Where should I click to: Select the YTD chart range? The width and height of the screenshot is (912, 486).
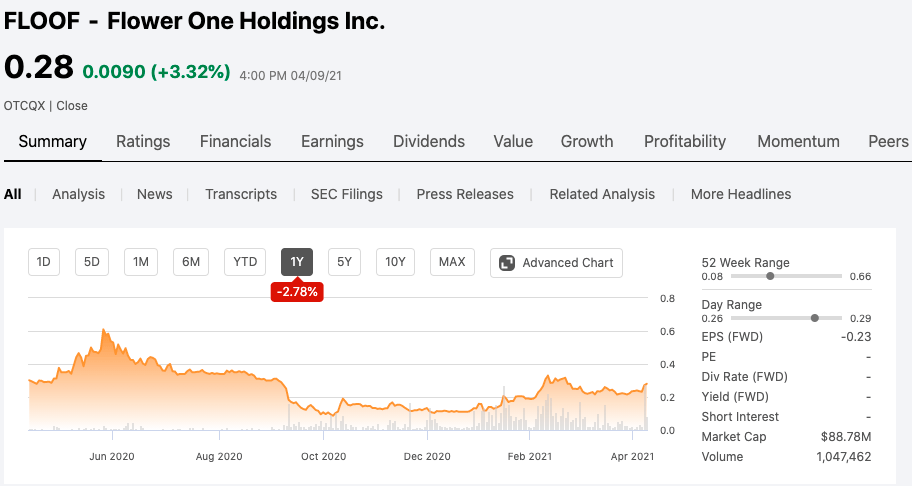tap(245, 262)
